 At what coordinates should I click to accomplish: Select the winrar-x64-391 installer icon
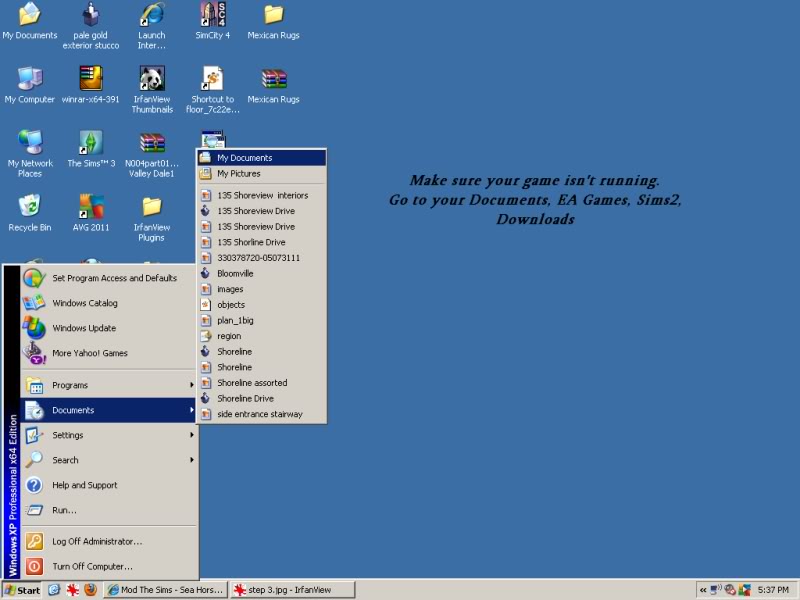[91, 85]
